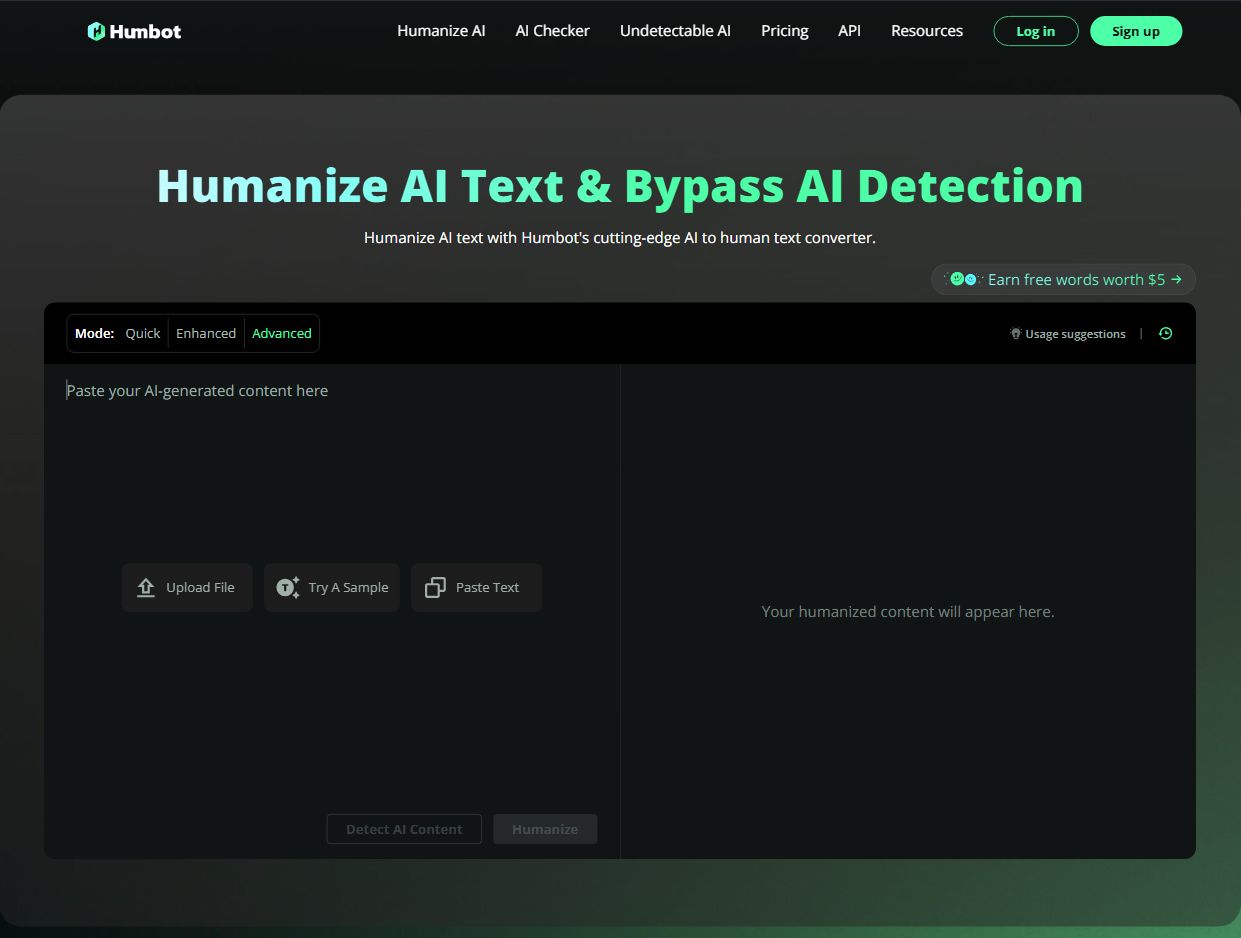Click the Detect AI Content button

404,829
